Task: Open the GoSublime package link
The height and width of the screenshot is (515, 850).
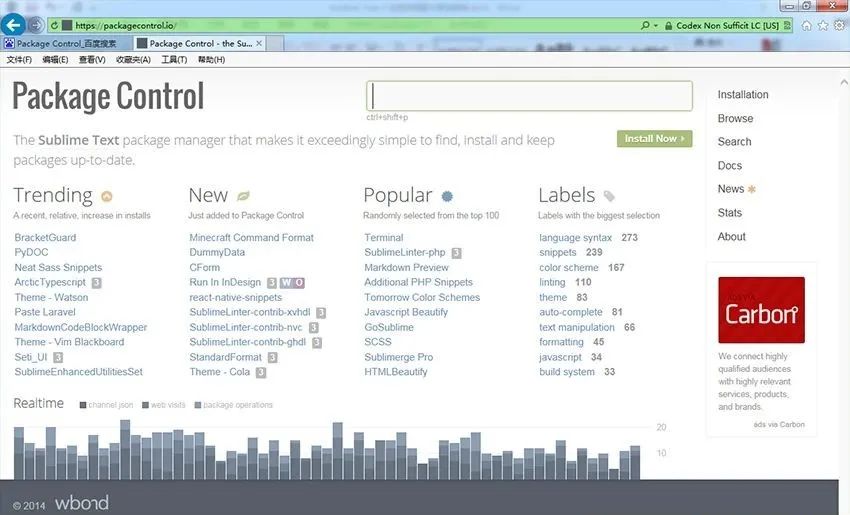Action: (389, 327)
